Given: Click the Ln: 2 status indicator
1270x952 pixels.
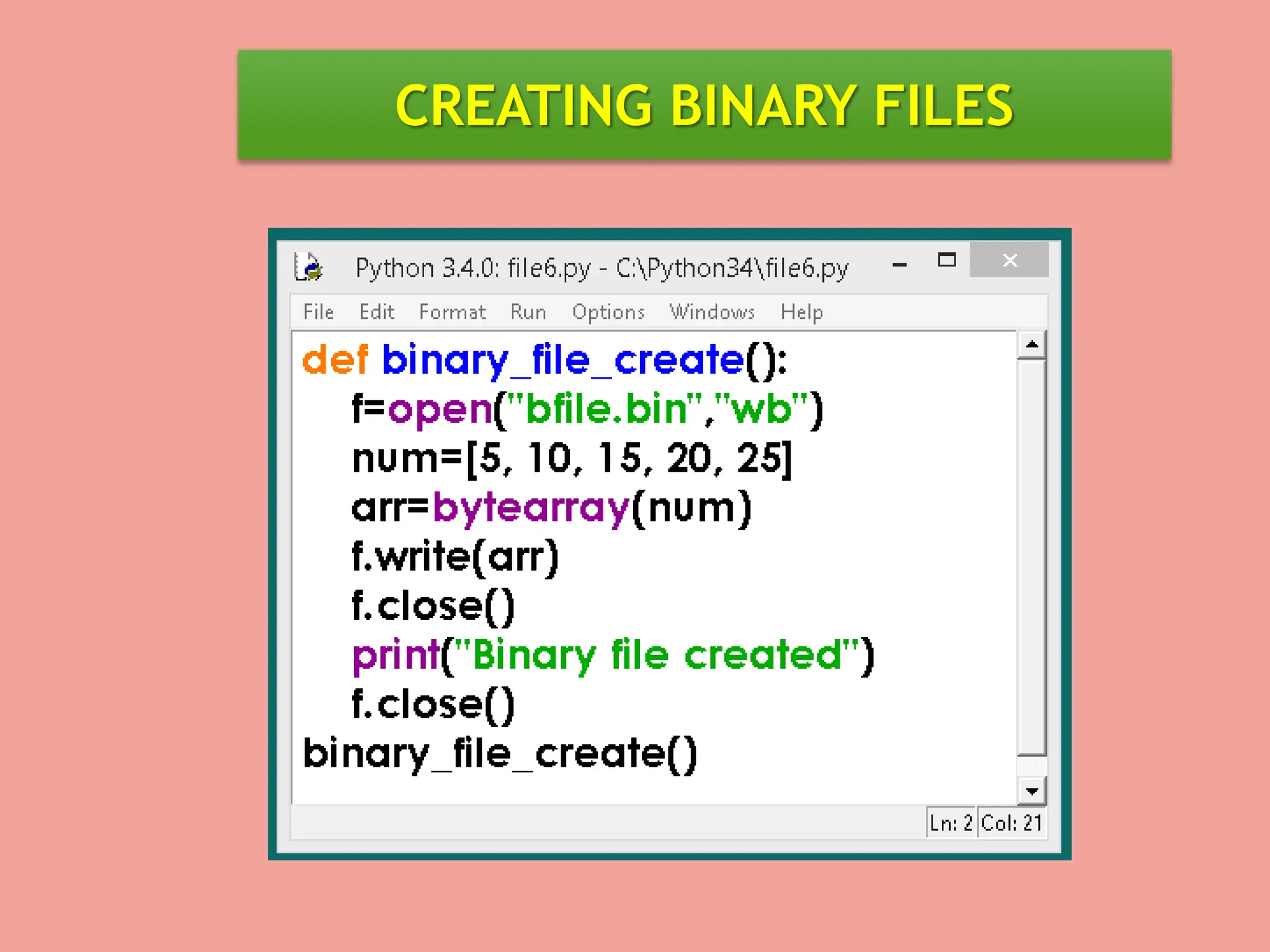Looking at the screenshot, I should coord(951,823).
